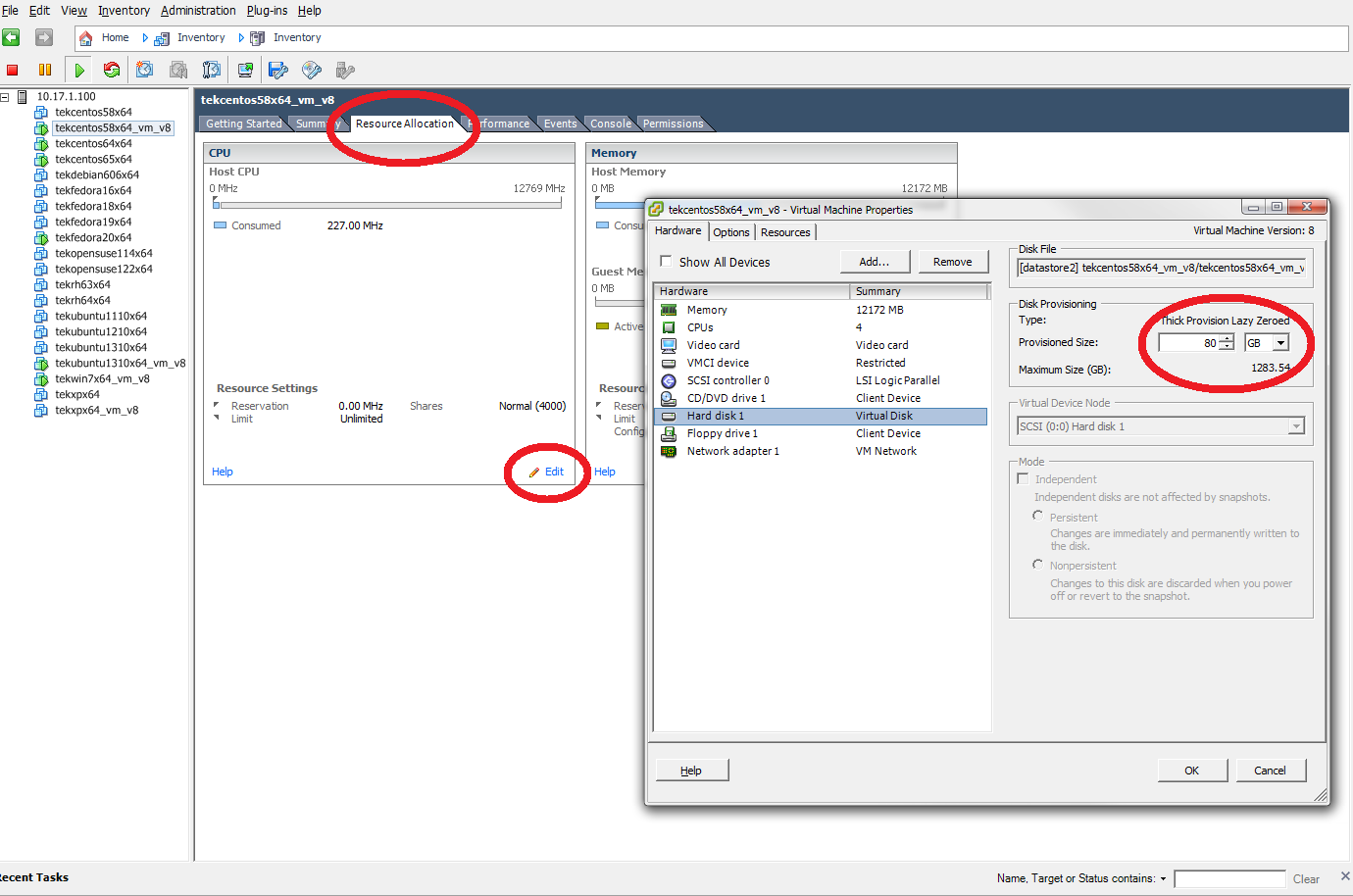Screen dimensions: 1353x896
Task: Tick the Independent mode checkbox
Action: coord(1024,478)
